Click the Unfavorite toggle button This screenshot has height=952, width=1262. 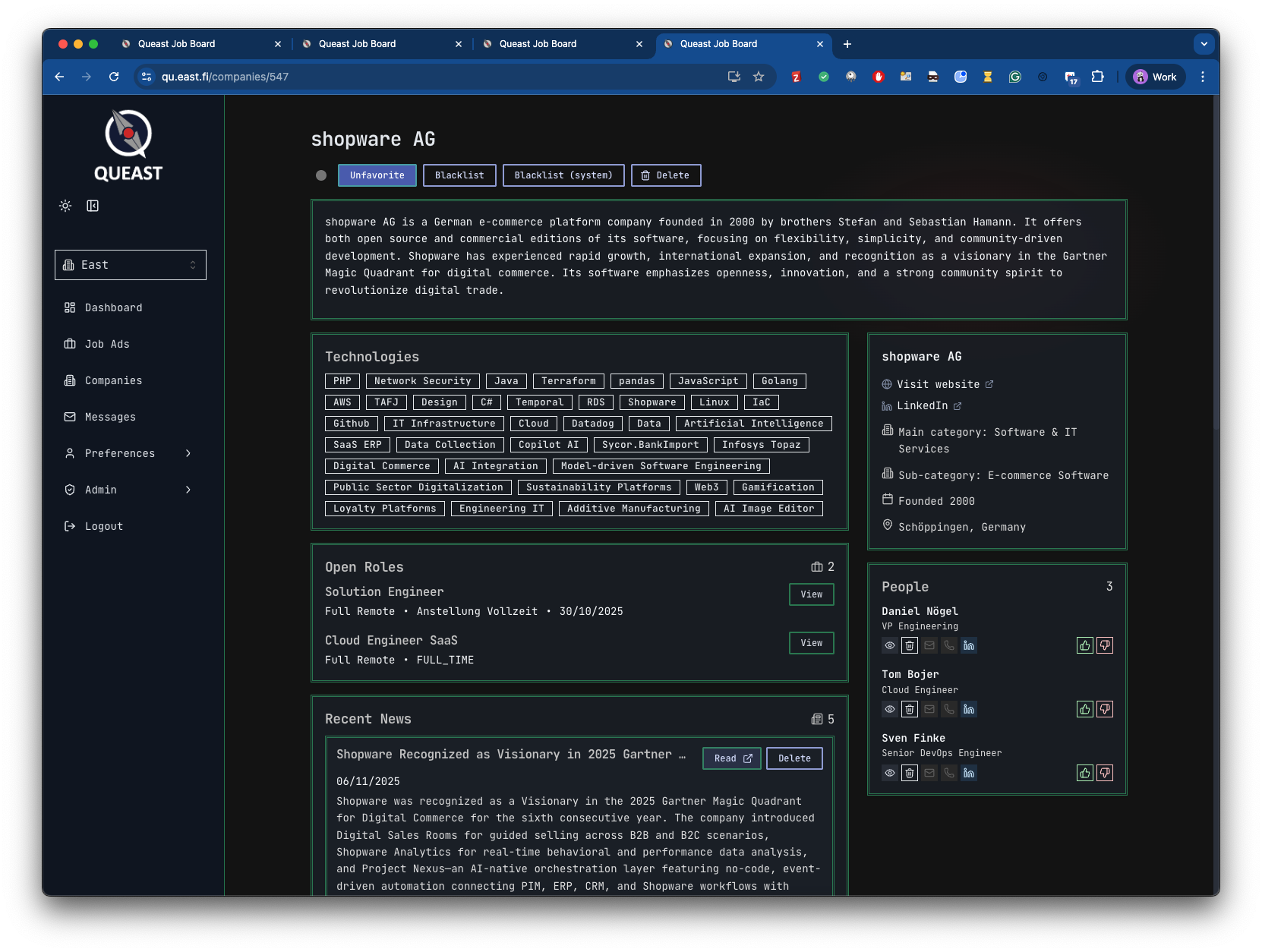[x=377, y=175]
